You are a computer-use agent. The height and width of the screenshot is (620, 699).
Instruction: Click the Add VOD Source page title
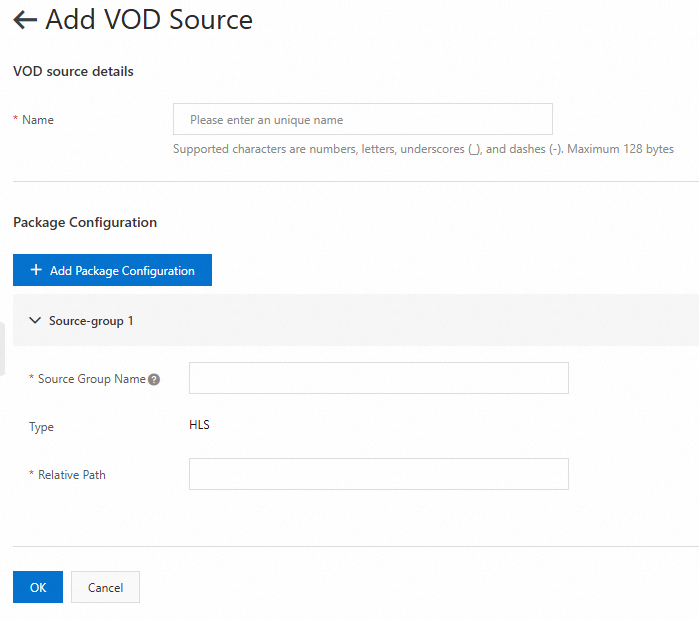tap(149, 20)
